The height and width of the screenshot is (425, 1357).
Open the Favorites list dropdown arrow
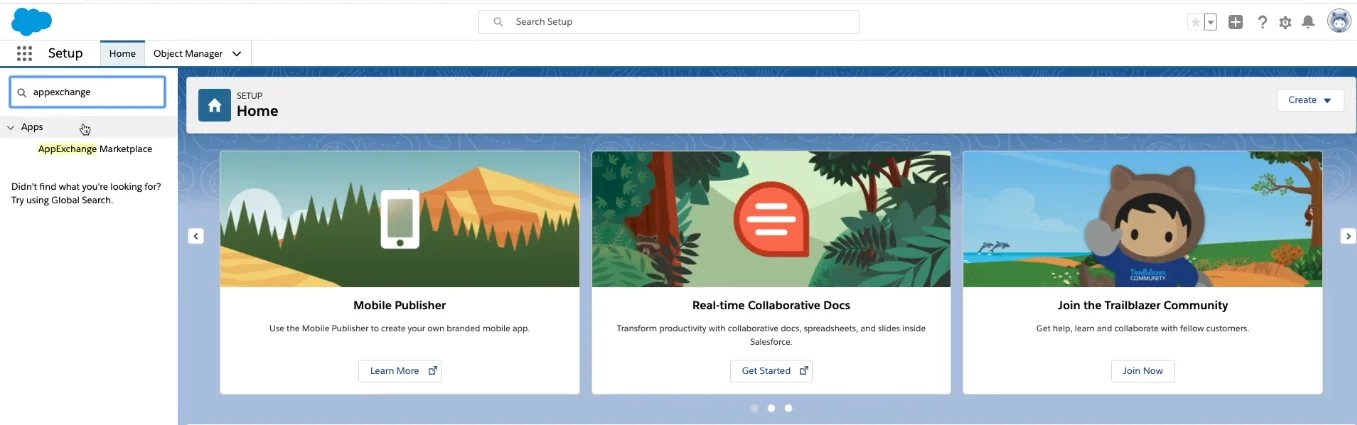pos(1210,22)
